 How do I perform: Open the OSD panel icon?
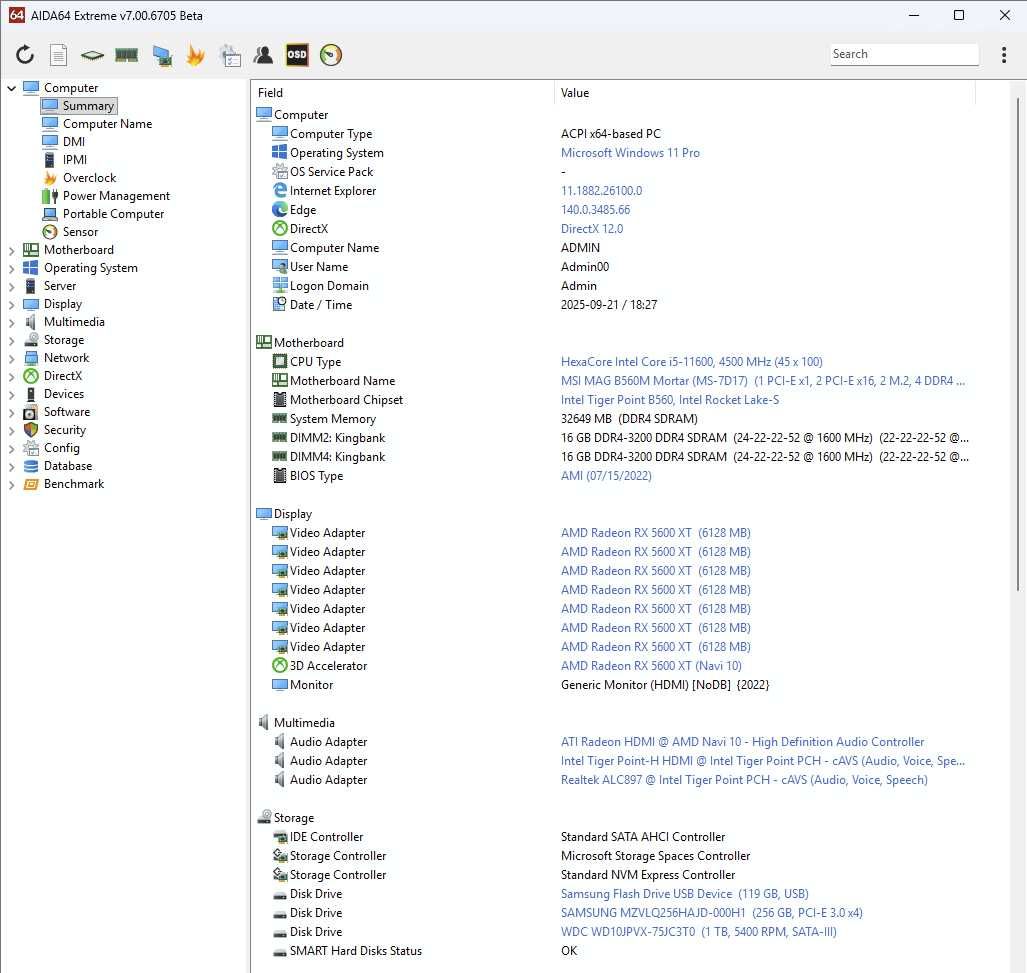click(x=297, y=55)
